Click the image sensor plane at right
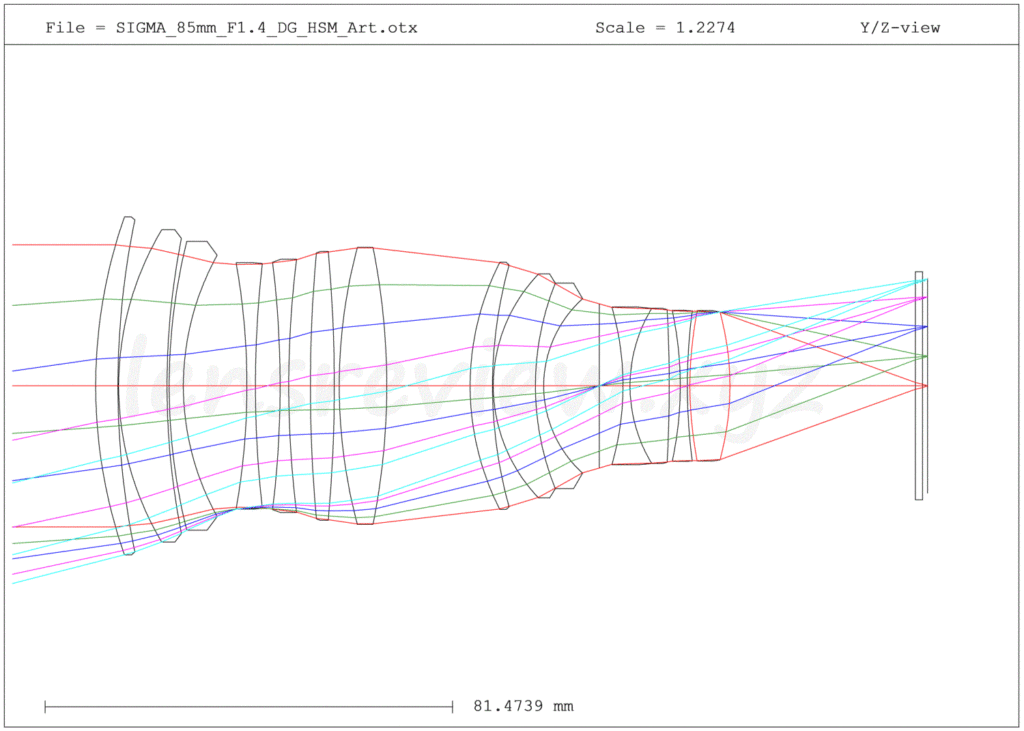 [927, 386]
